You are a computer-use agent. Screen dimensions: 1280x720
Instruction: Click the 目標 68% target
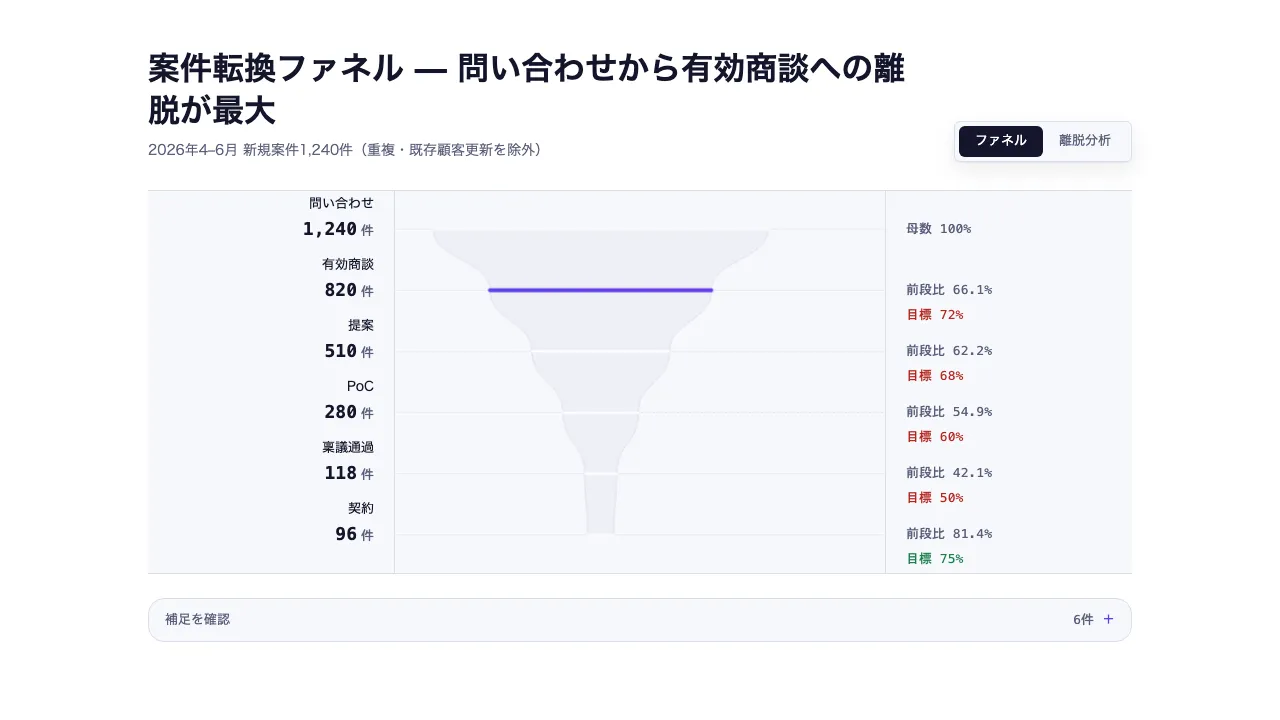coord(935,375)
